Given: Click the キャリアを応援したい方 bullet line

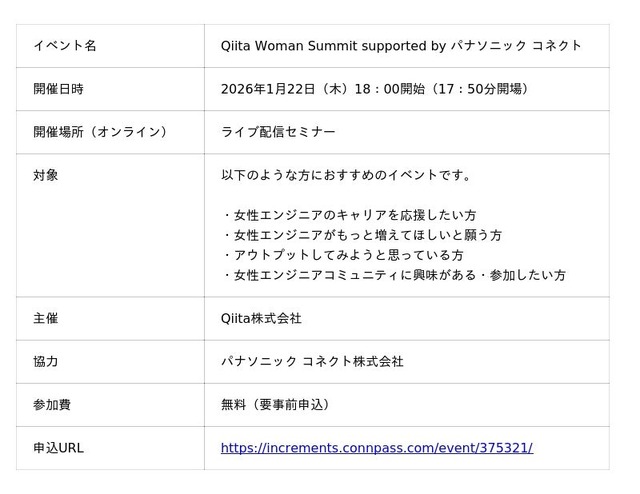Looking at the screenshot, I should pos(349,215).
